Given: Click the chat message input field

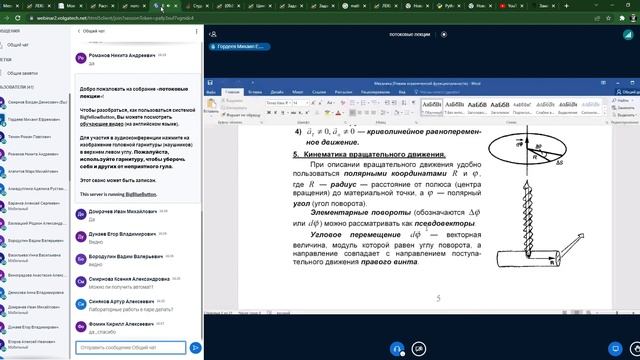Looking at the screenshot, I should click(131, 348).
